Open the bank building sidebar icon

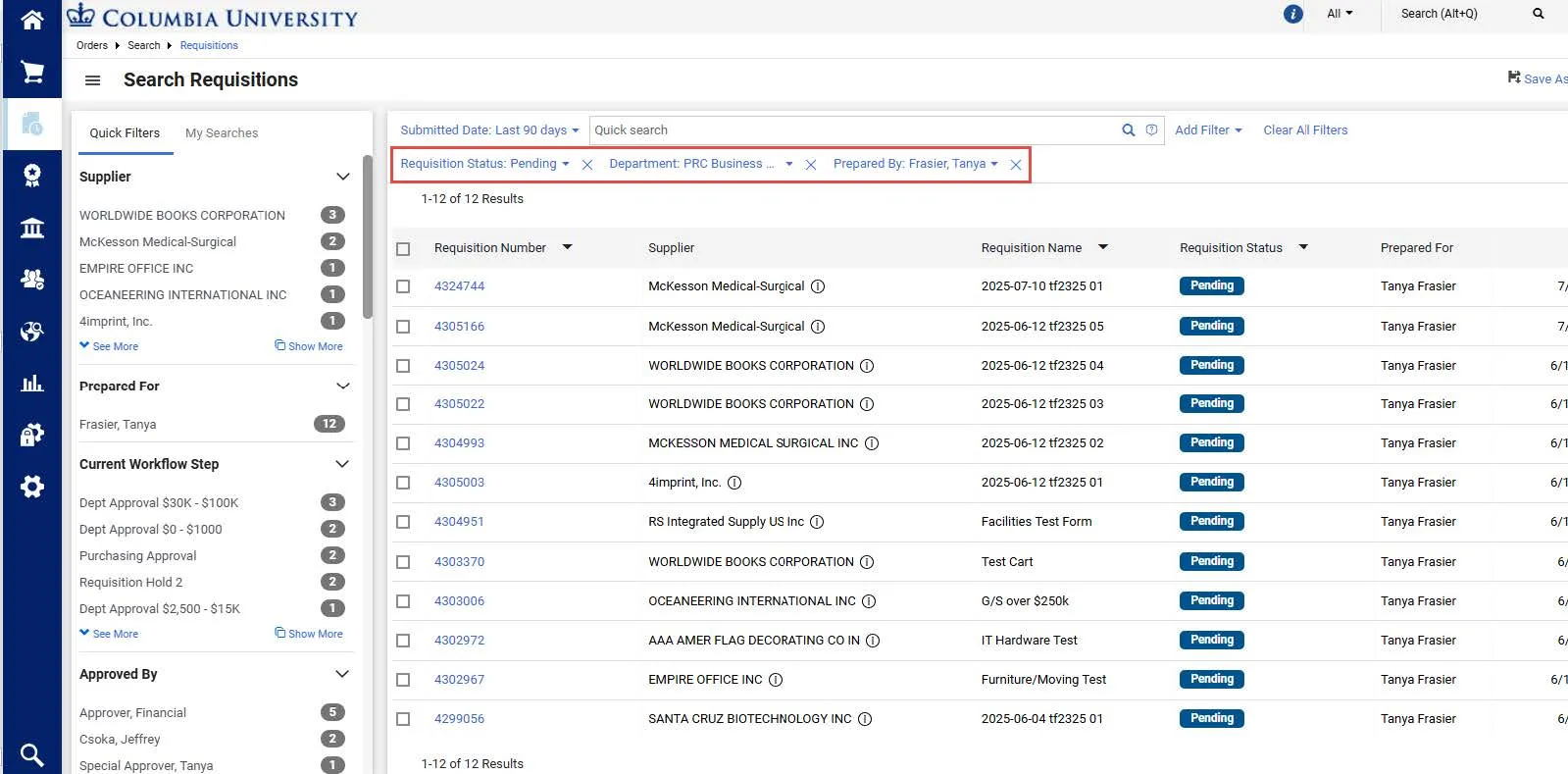32,228
